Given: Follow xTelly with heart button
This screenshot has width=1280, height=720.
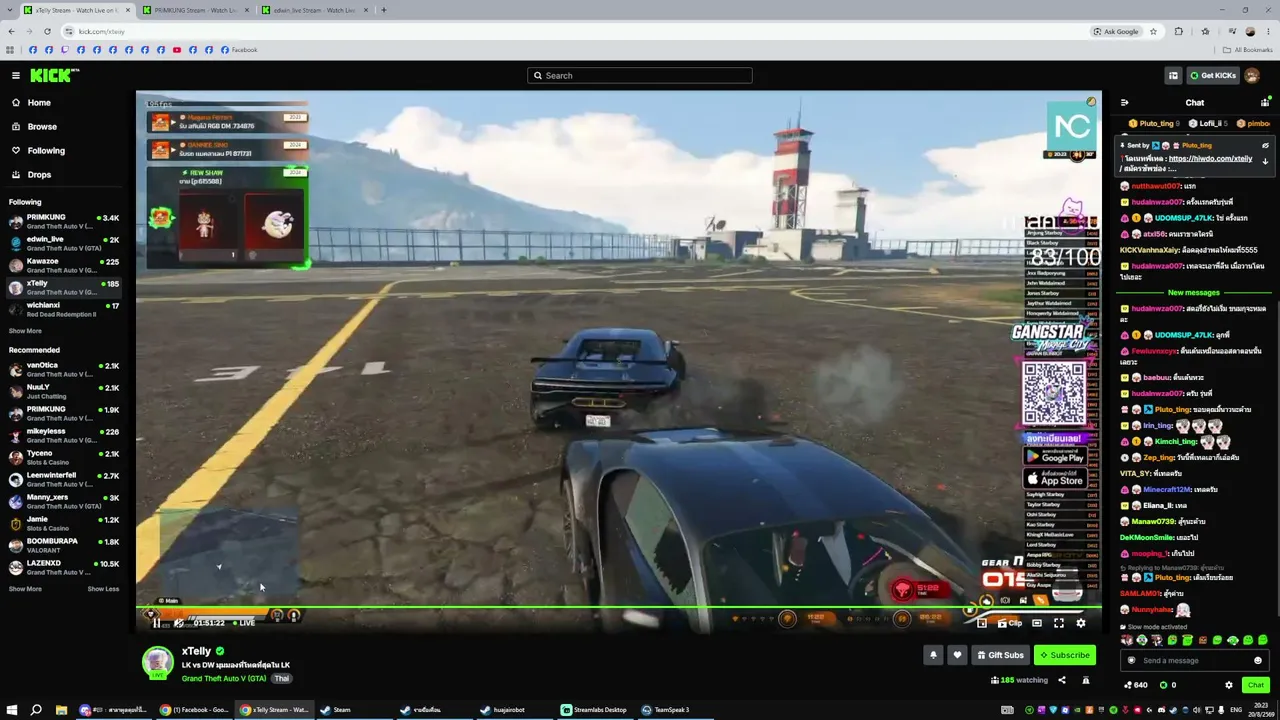Looking at the screenshot, I should click(x=957, y=655).
